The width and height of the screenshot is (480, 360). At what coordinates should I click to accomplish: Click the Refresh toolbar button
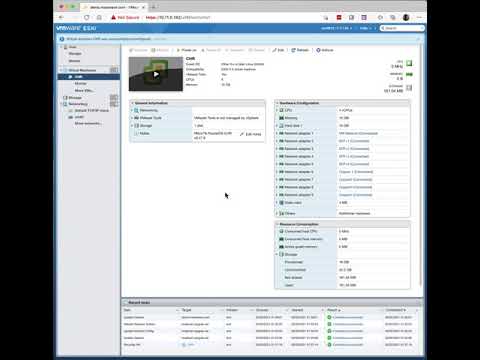pyautogui.click(x=300, y=50)
